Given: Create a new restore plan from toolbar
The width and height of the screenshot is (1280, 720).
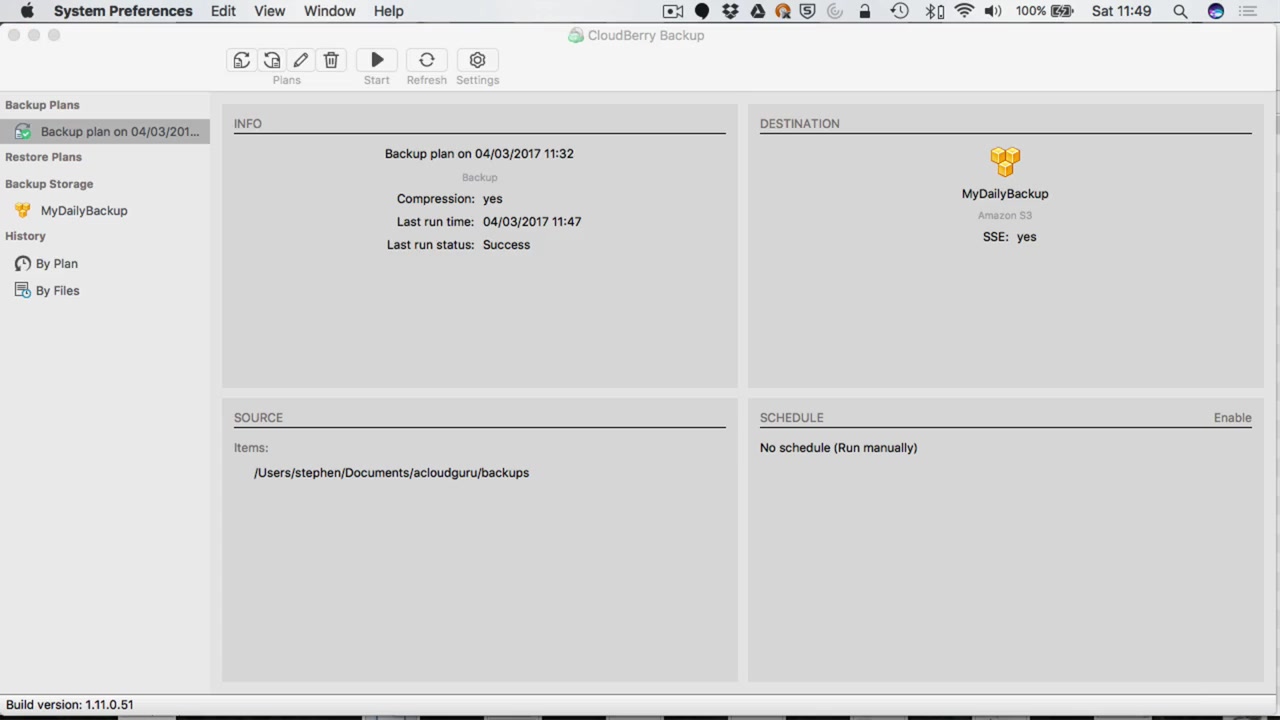Looking at the screenshot, I should point(272,60).
